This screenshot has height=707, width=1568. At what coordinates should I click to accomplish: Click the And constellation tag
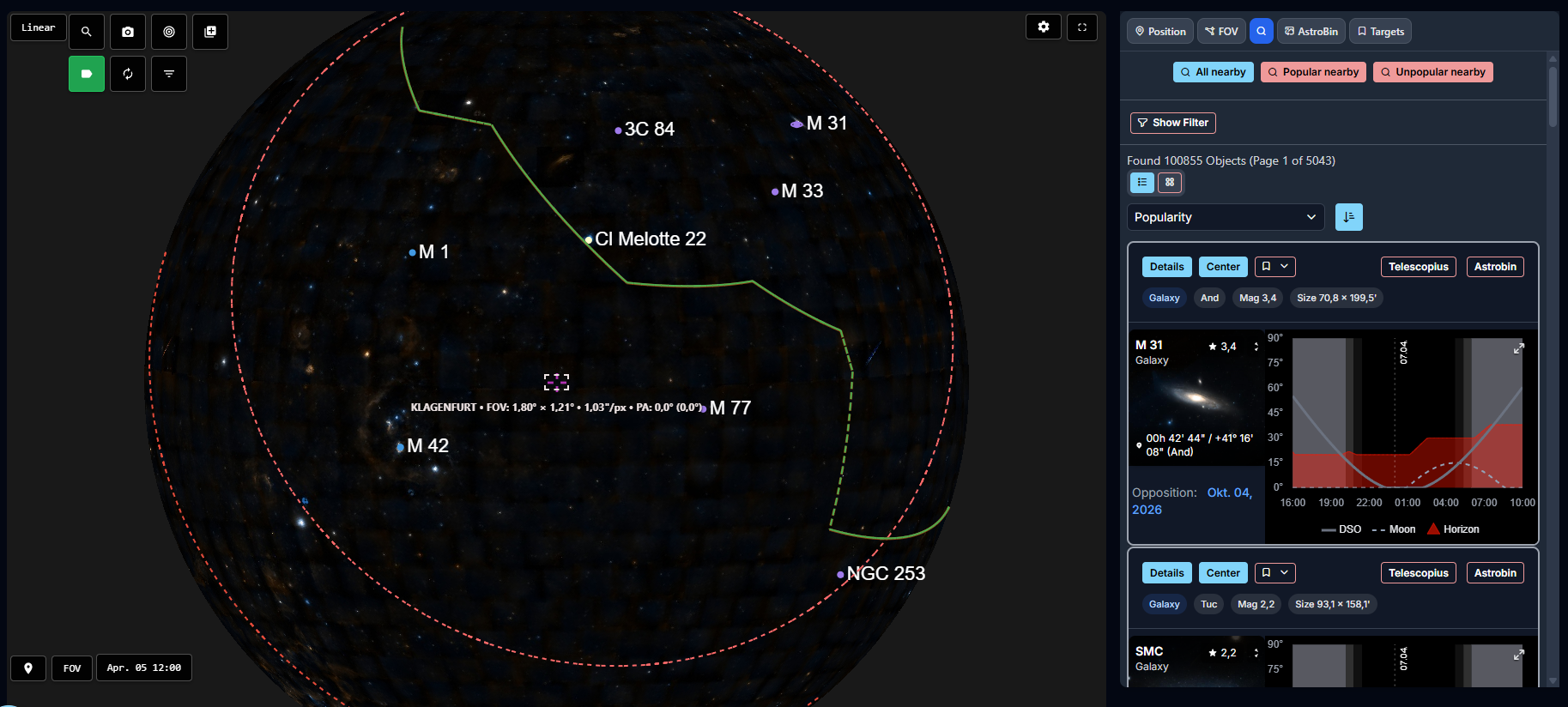click(1209, 298)
